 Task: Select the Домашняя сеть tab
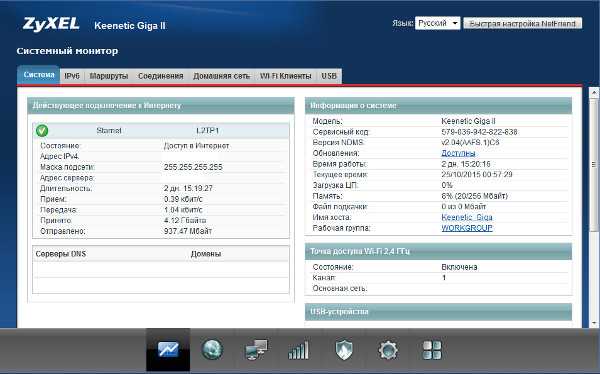point(222,76)
